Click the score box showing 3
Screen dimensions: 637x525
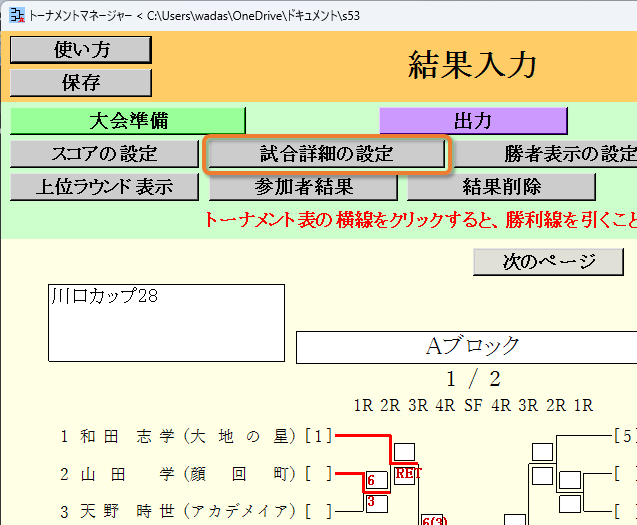click(377, 503)
